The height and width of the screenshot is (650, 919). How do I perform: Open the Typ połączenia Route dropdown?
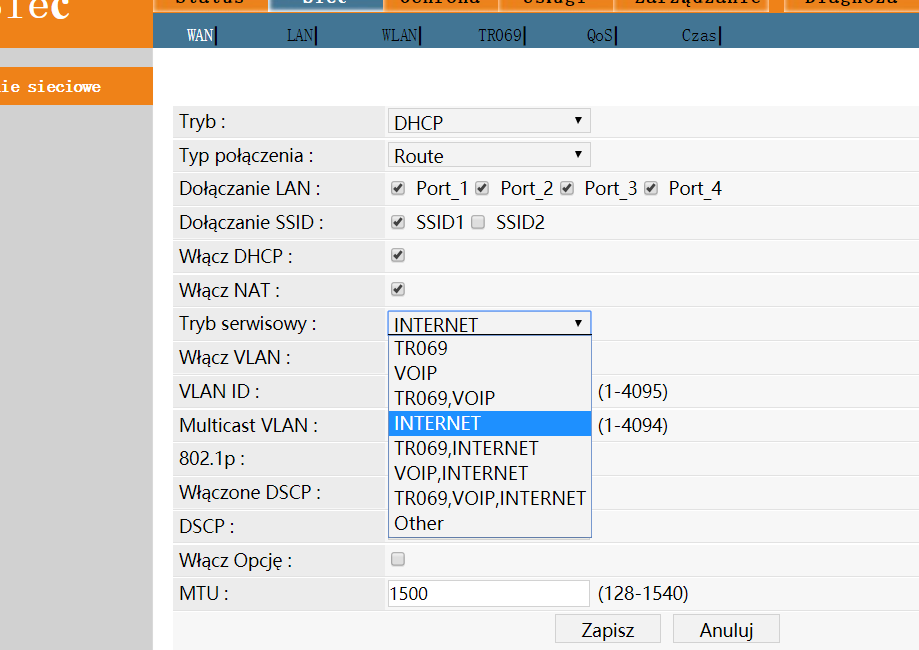(x=489, y=155)
